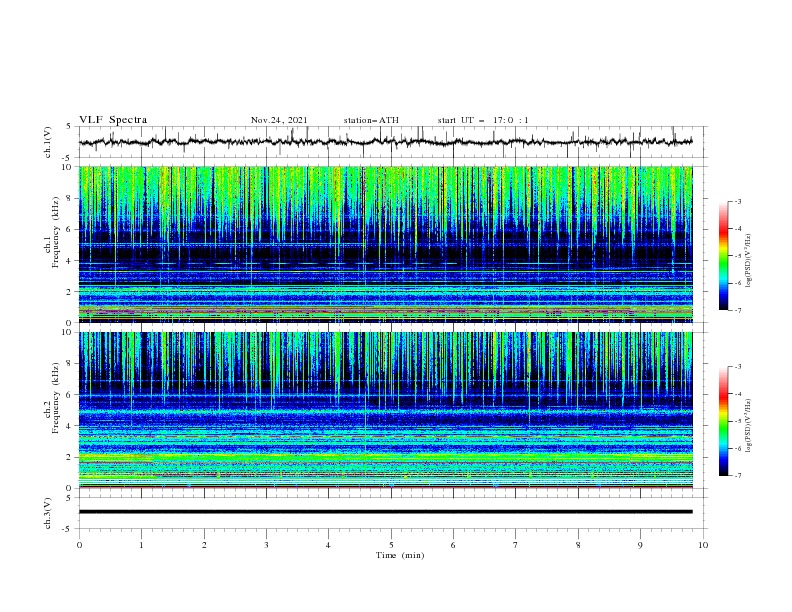The image size is (792, 612).
Task: Click the ch.1 frequency tick "10"
Action: 68,167
